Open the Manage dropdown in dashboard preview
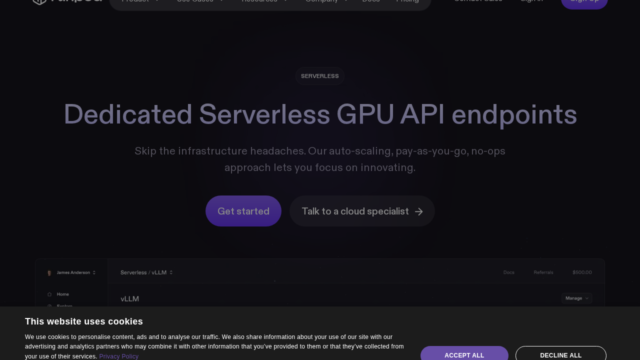 (x=576, y=298)
